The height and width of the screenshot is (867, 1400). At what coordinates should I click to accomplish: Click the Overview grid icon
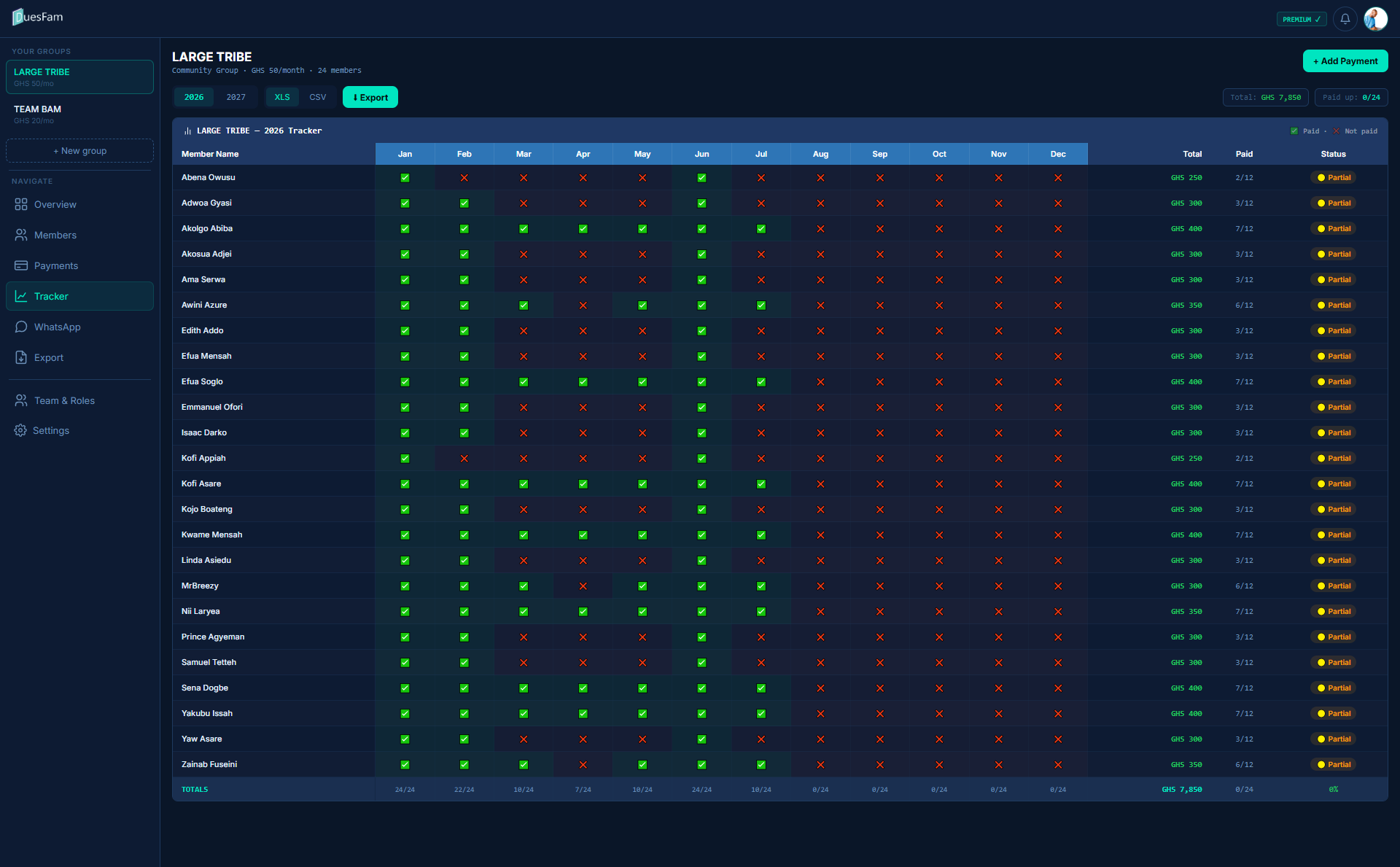(x=21, y=204)
